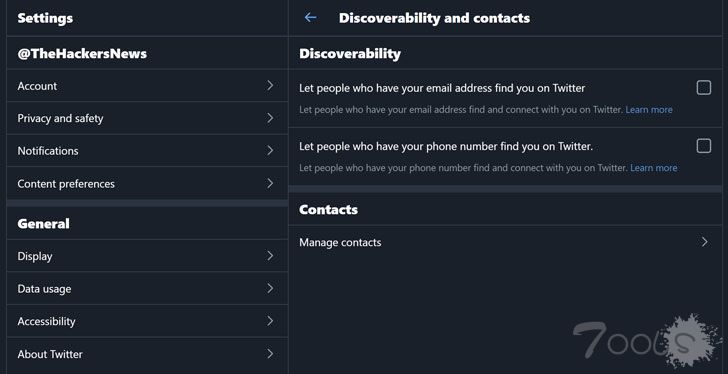This screenshot has height=374, width=728.
Task: Enable phone number discoverability checkbox
Action: click(704, 146)
